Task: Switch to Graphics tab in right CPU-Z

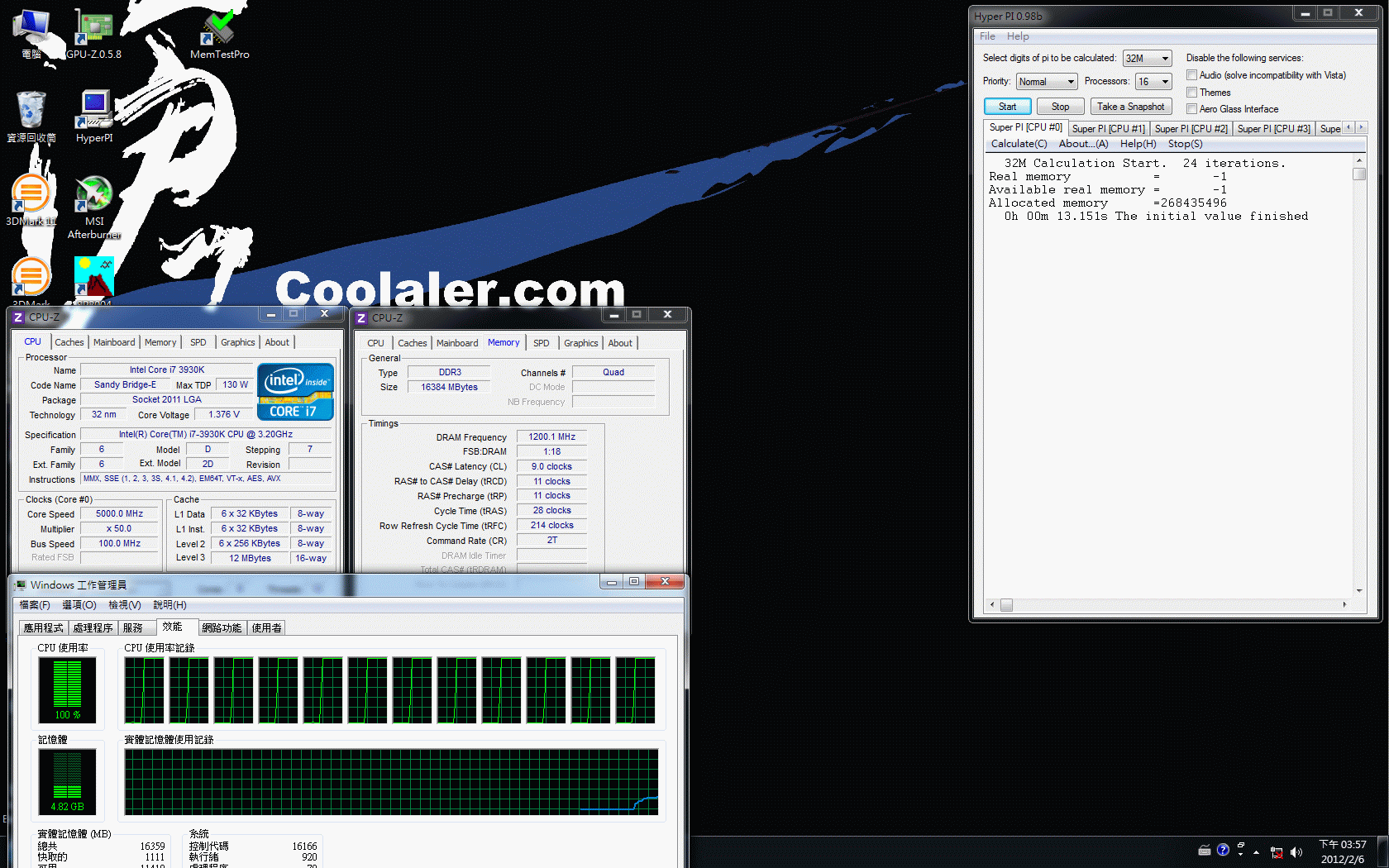Action: (580, 343)
